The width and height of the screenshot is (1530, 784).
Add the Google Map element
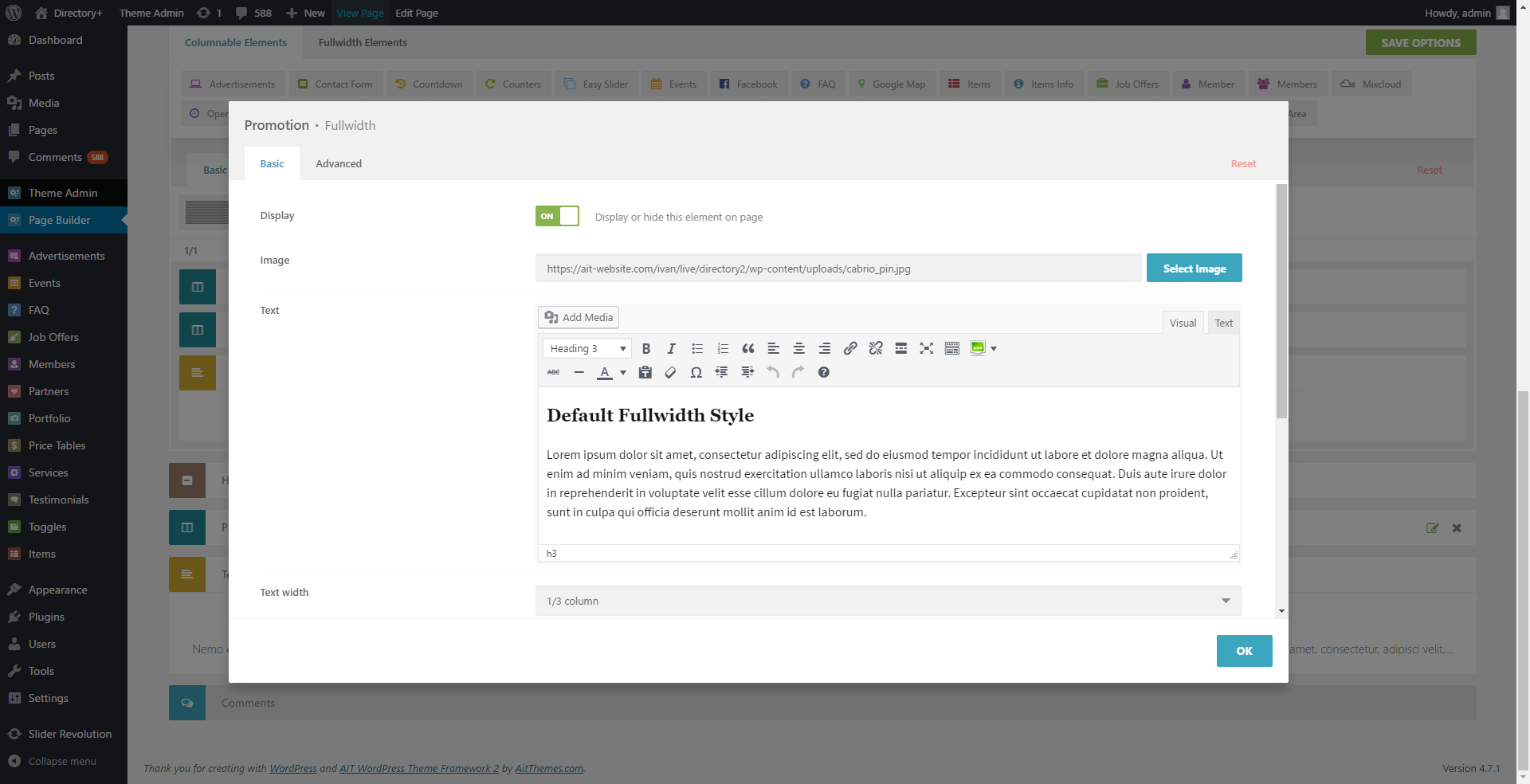click(x=891, y=84)
